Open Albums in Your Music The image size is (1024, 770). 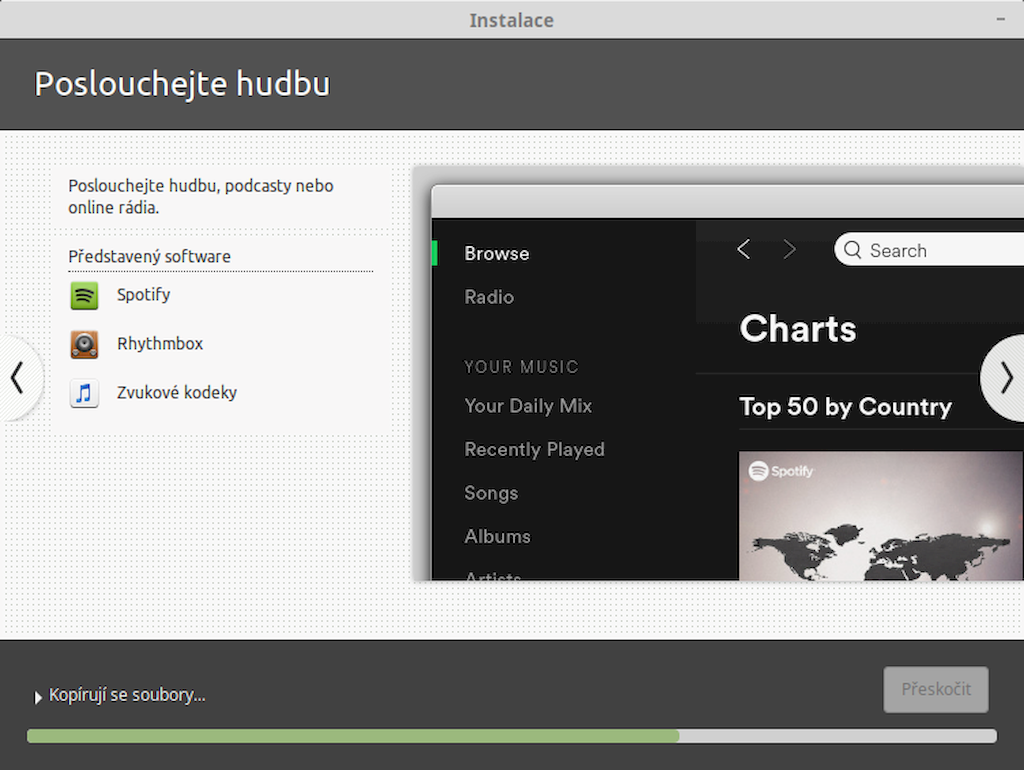[497, 537]
